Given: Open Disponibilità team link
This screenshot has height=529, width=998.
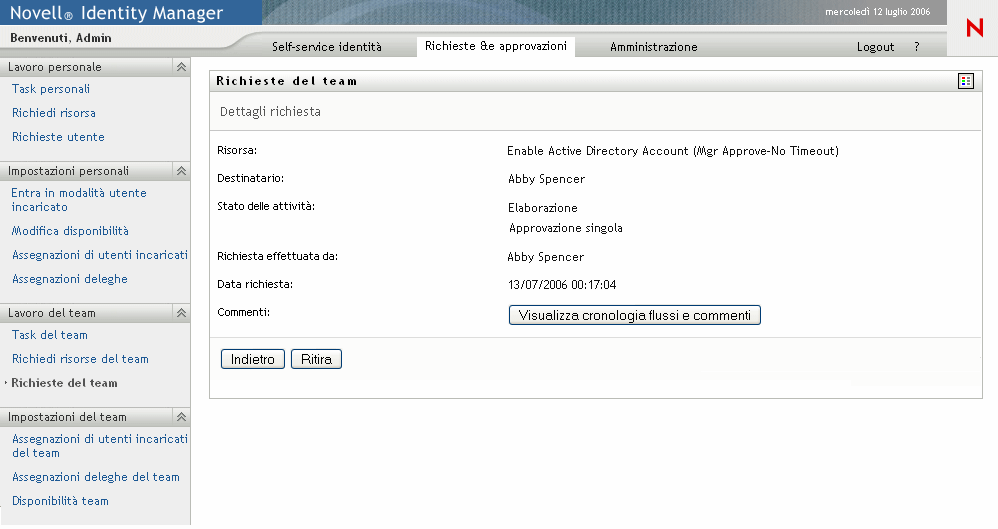Looking at the screenshot, I should click(60, 501).
